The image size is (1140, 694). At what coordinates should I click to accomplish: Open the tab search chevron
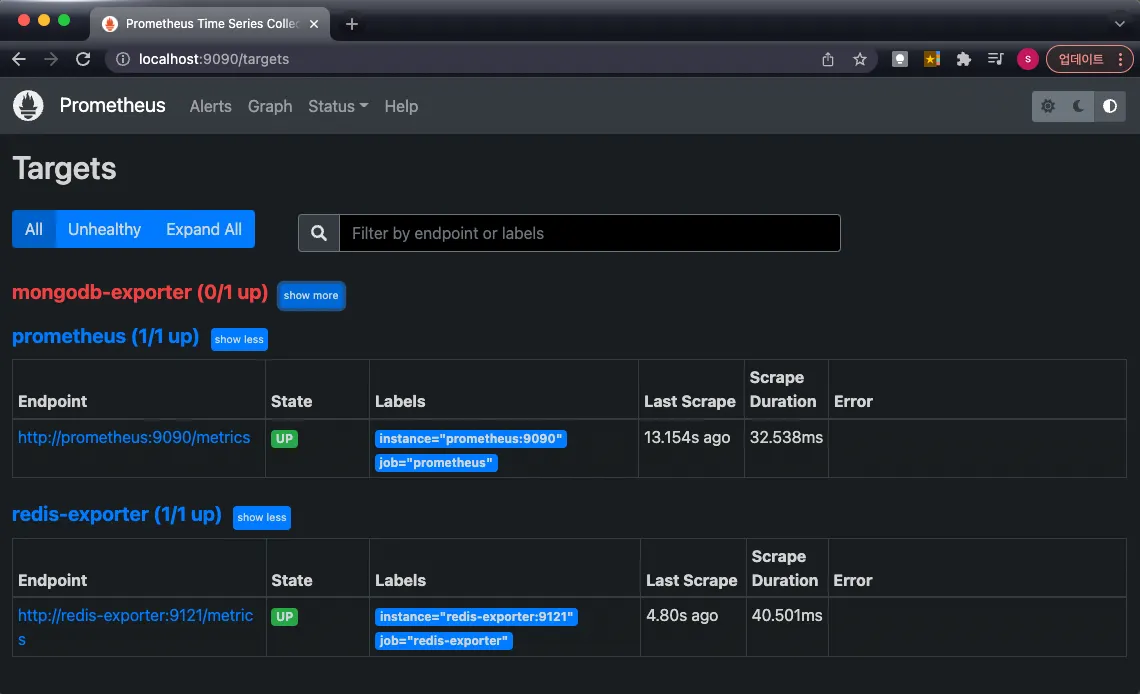1120,24
